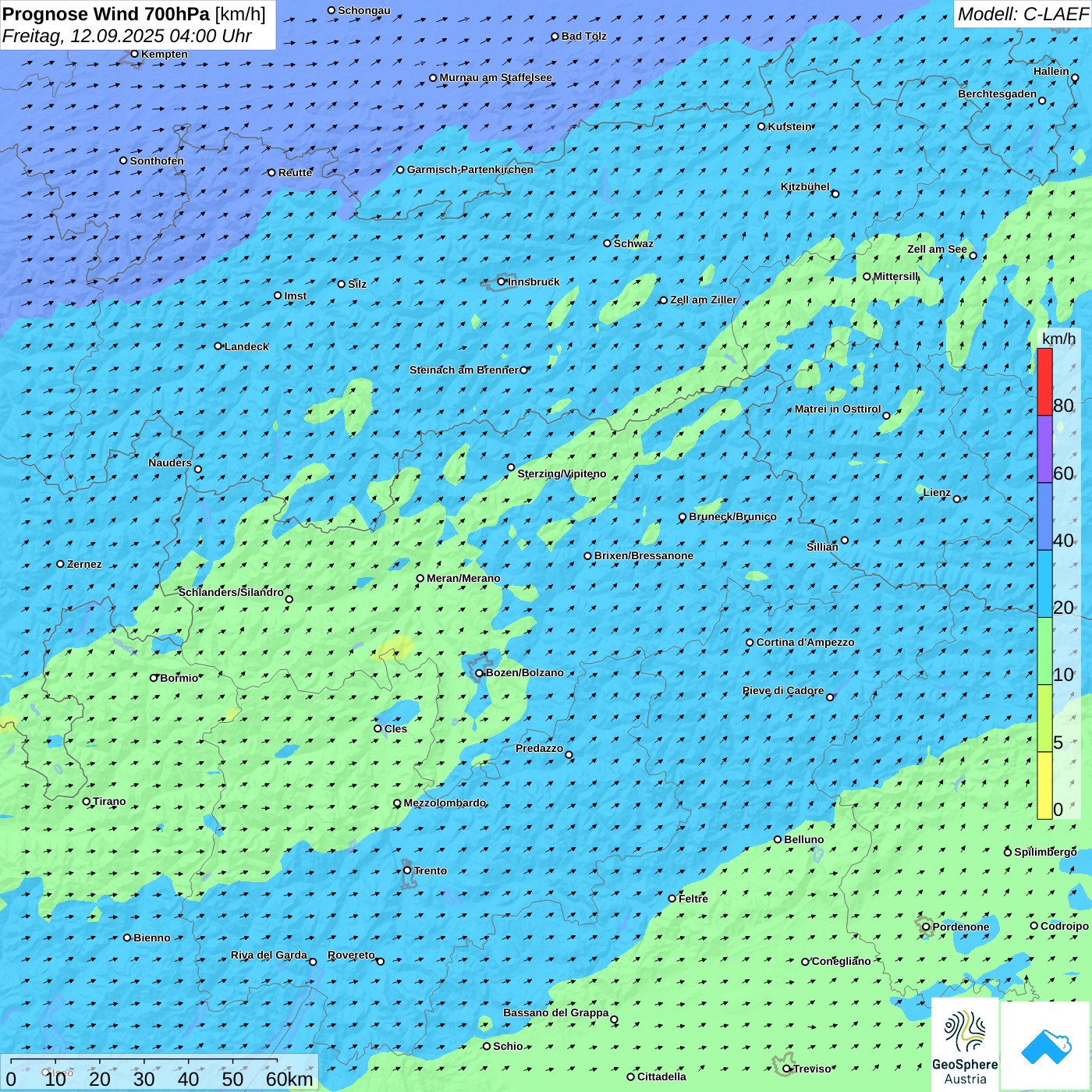Click the Kempten location marker
This screenshot has width=1092, height=1092.
(x=134, y=54)
